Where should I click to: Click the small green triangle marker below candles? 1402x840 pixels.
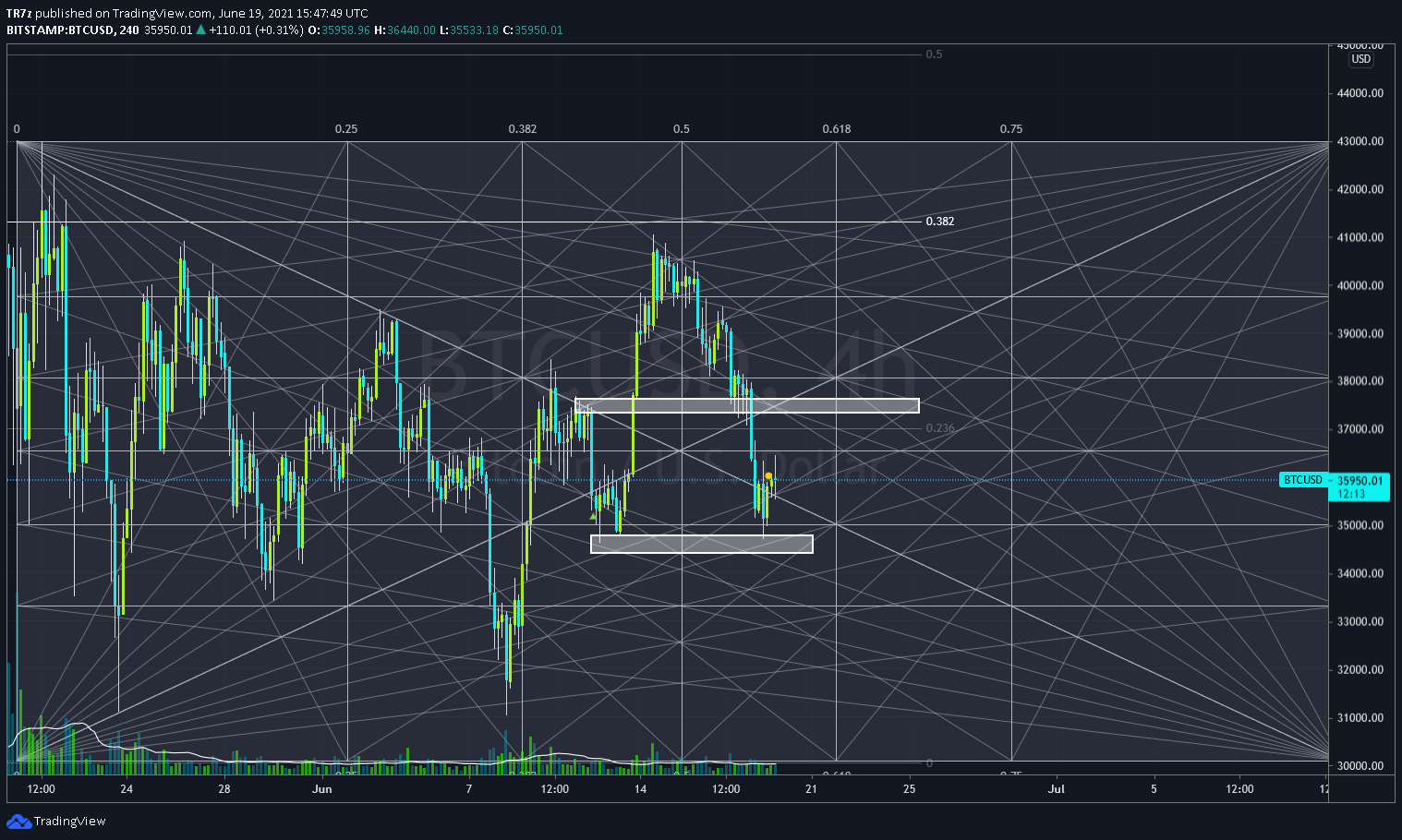[593, 517]
